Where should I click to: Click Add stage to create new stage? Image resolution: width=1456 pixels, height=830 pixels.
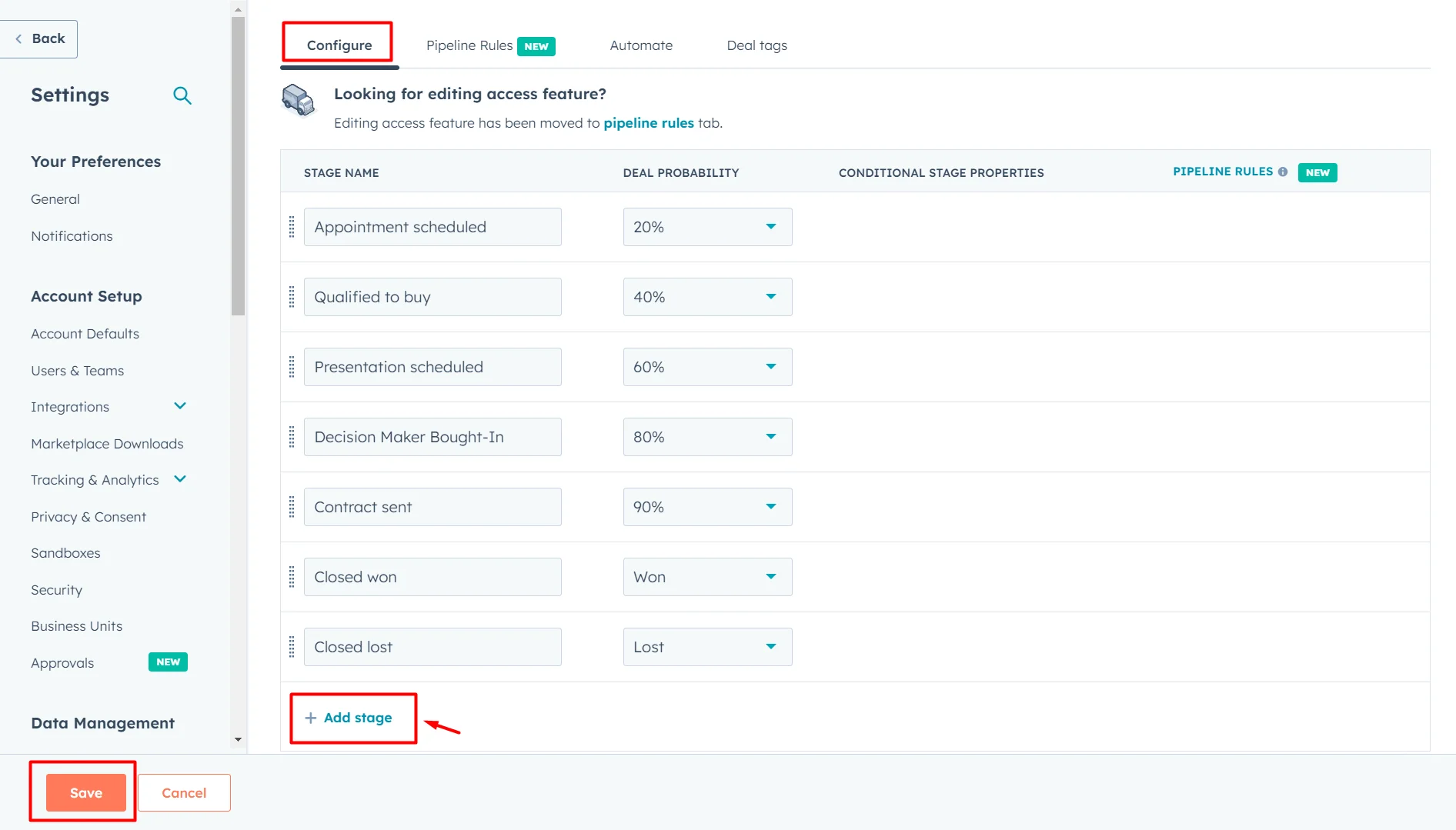pos(349,718)
